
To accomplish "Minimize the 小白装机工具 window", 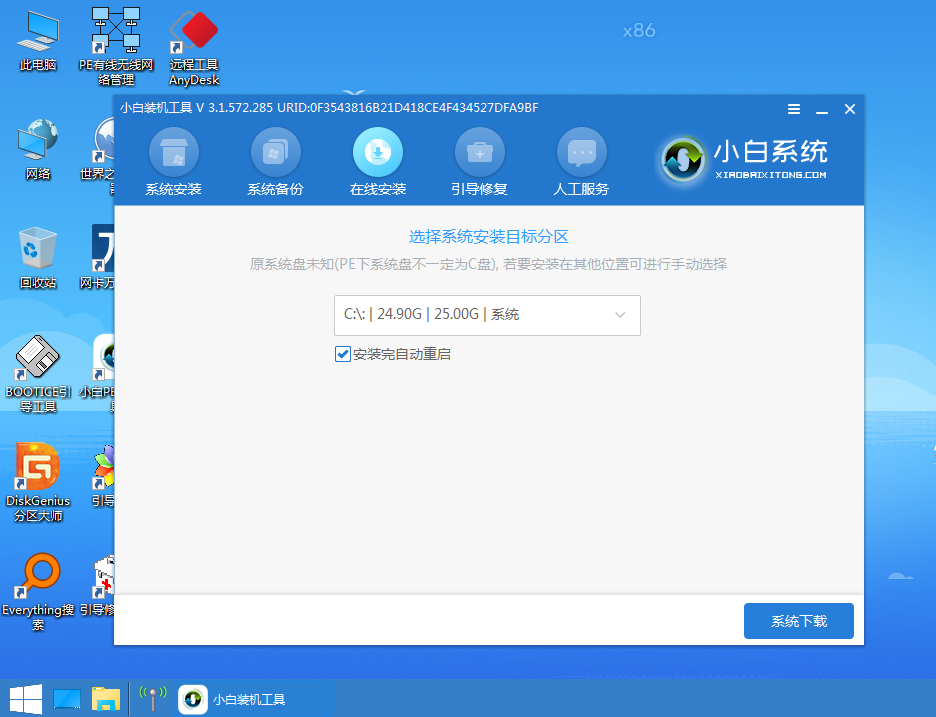I will click(822, 110).
